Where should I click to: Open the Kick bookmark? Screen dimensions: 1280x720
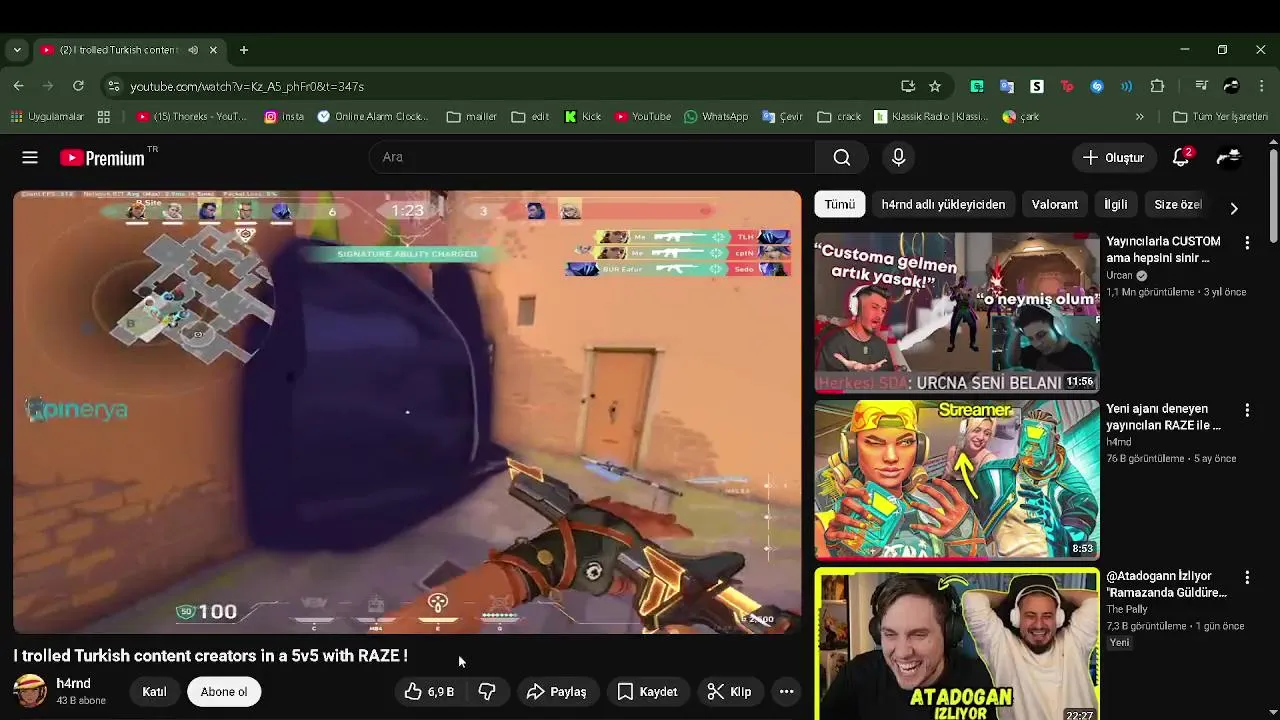582,117
